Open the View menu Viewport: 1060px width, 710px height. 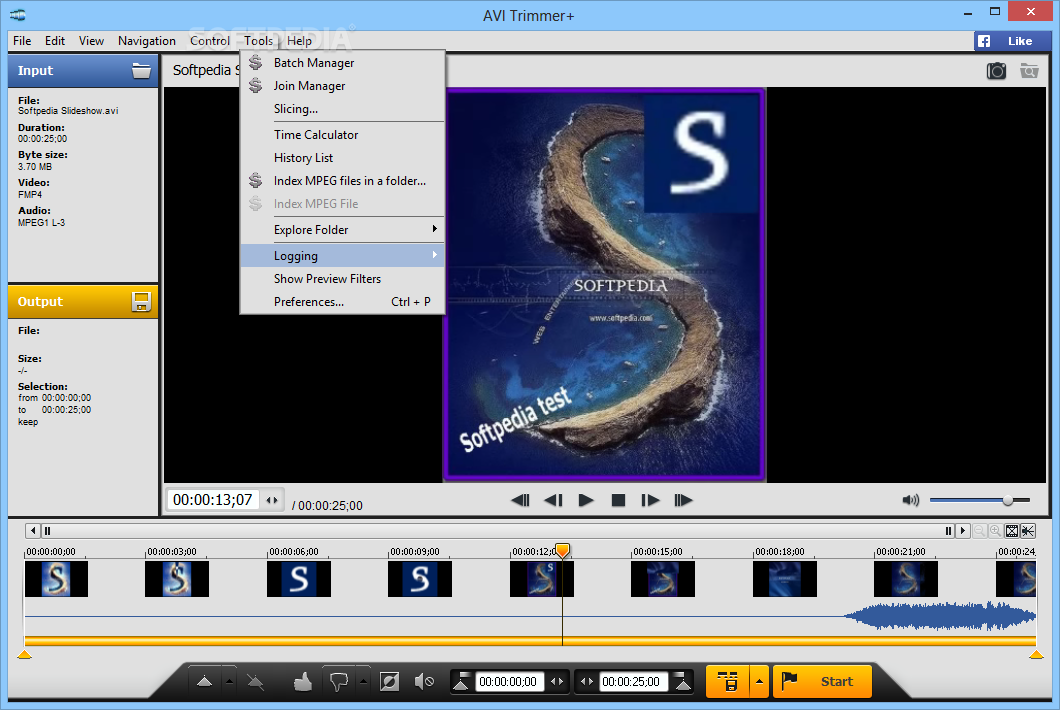[x=91, y=41]
